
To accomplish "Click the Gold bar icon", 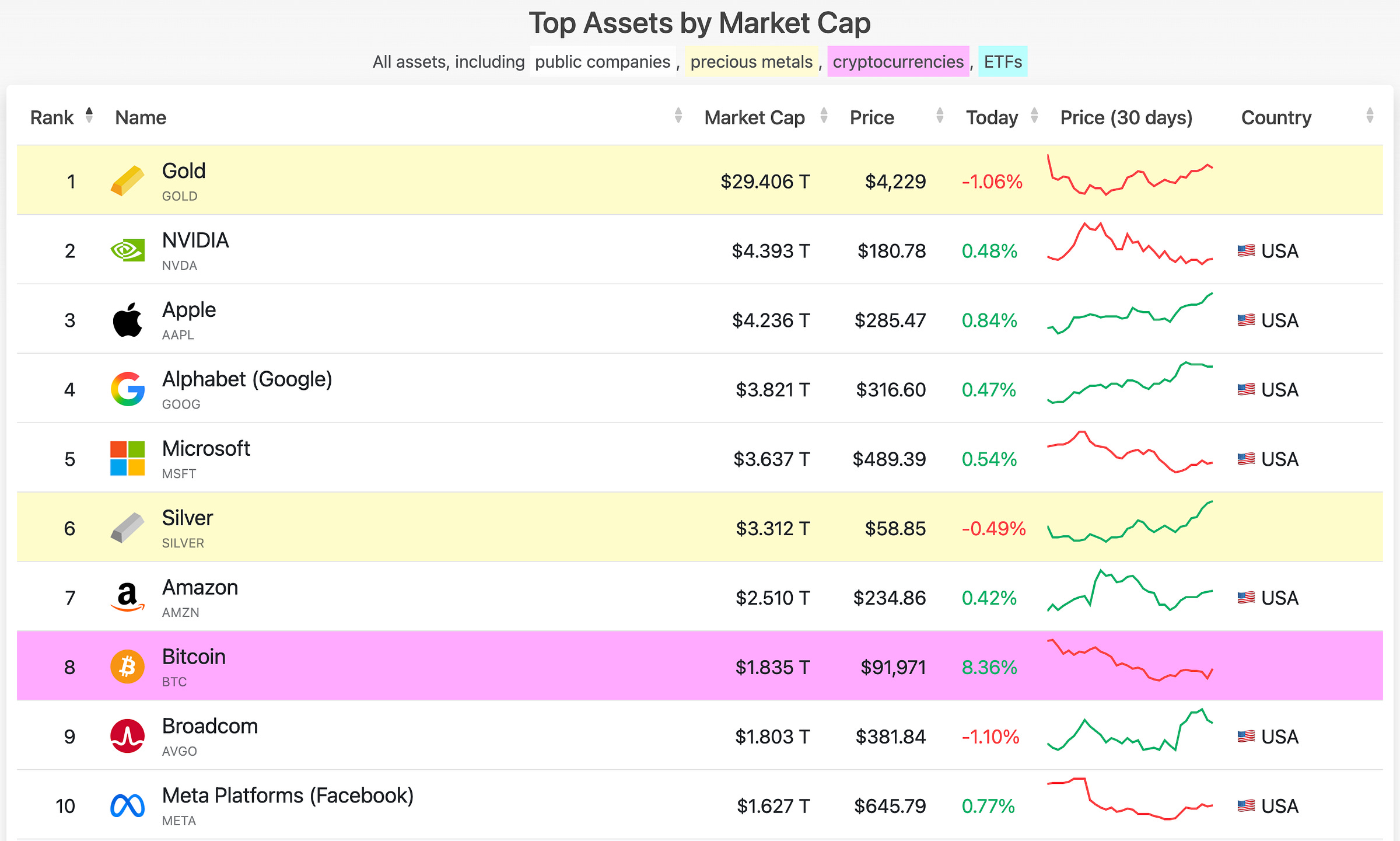I will [127, 181].
